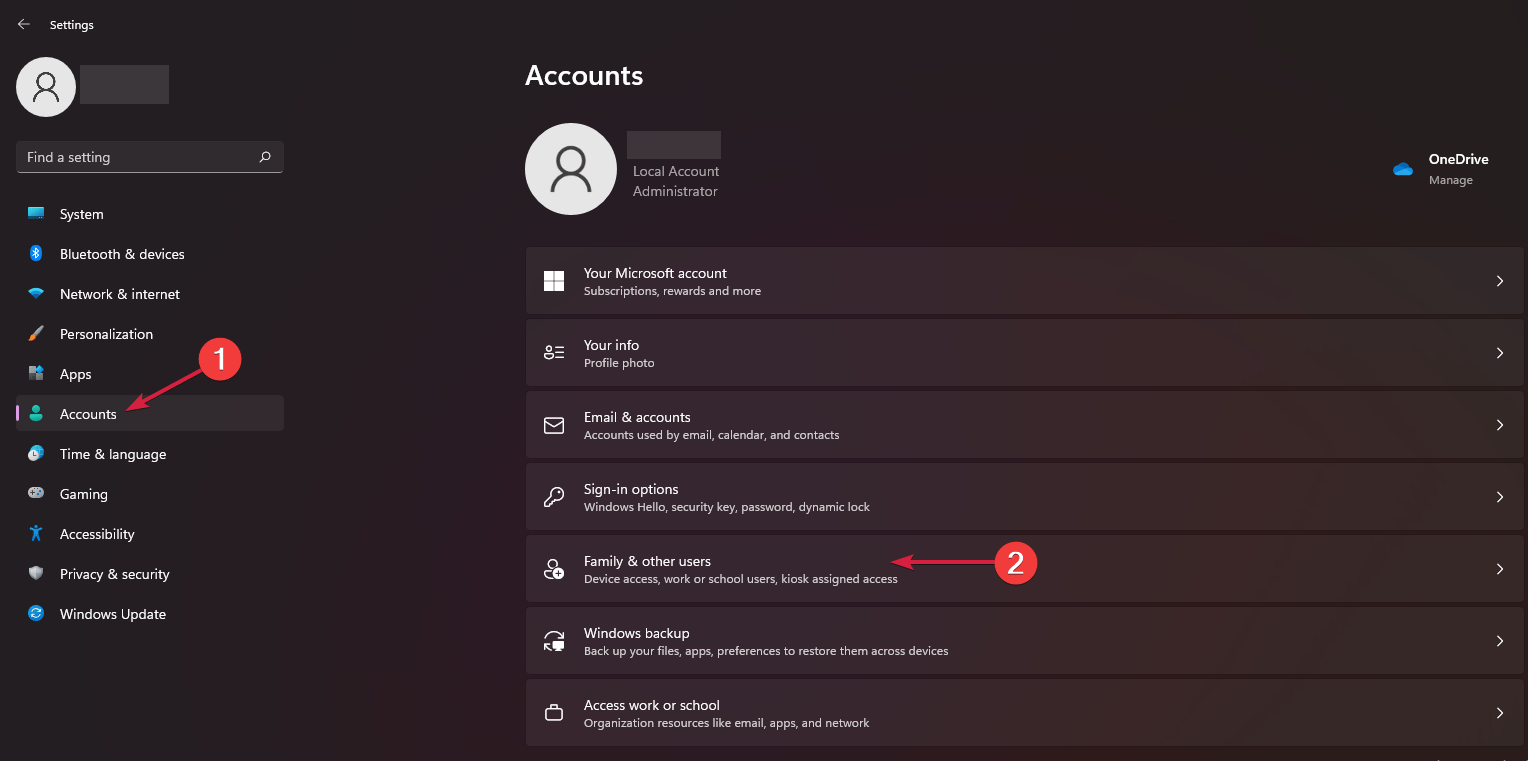Select Network & internet in sidebar

click(x=150, y=294)
